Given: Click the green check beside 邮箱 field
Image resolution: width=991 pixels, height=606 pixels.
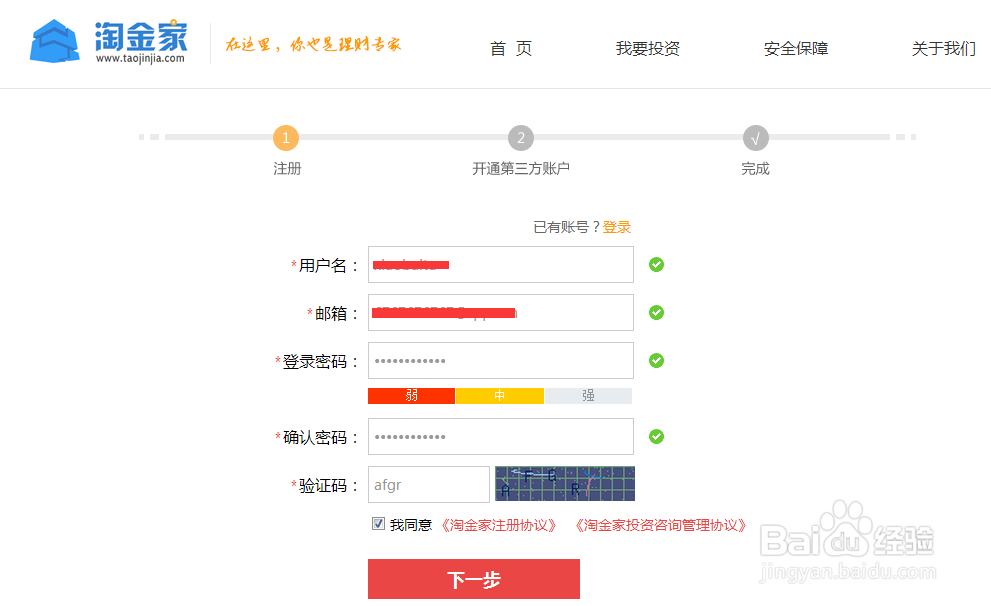Looking at the screenshot, I should click(x=656, y=312).
